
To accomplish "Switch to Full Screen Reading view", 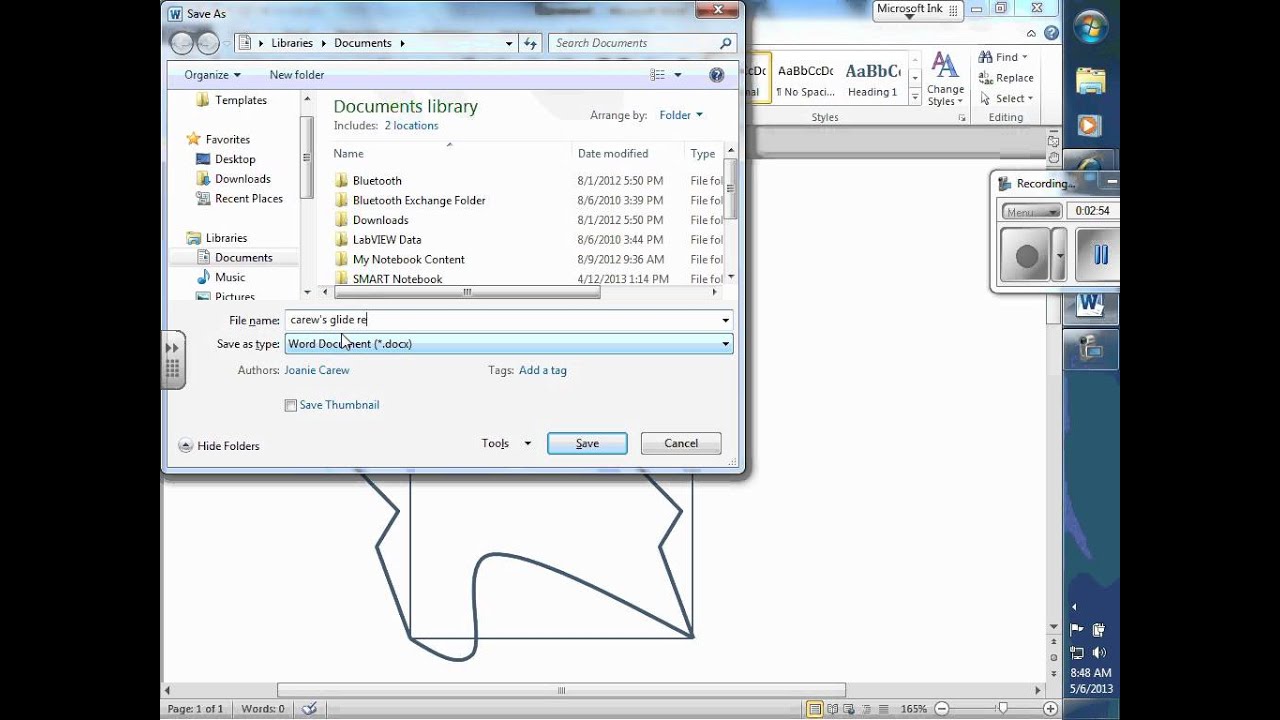I will [833, 709].
